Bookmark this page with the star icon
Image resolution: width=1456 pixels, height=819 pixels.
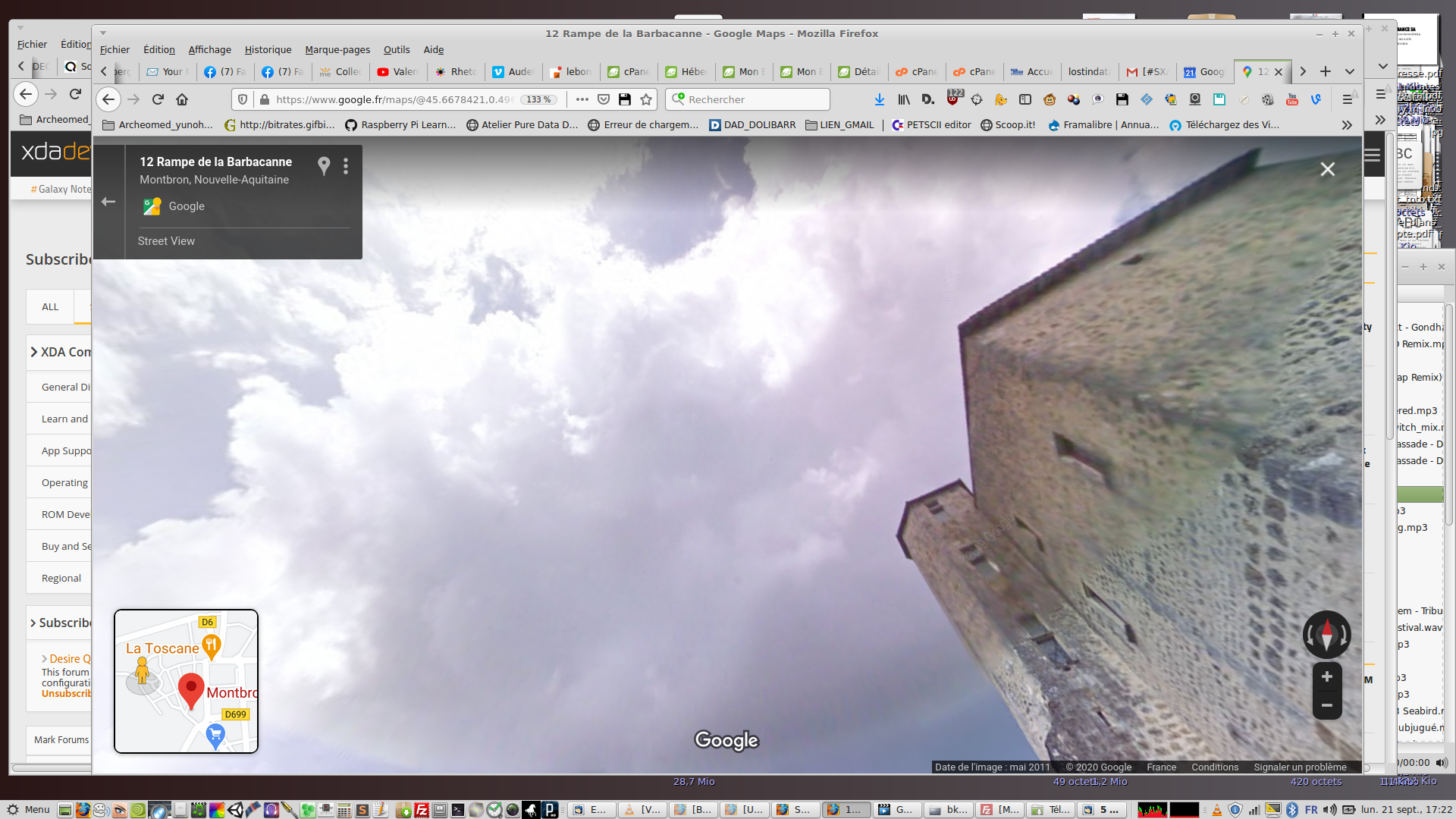646,99
